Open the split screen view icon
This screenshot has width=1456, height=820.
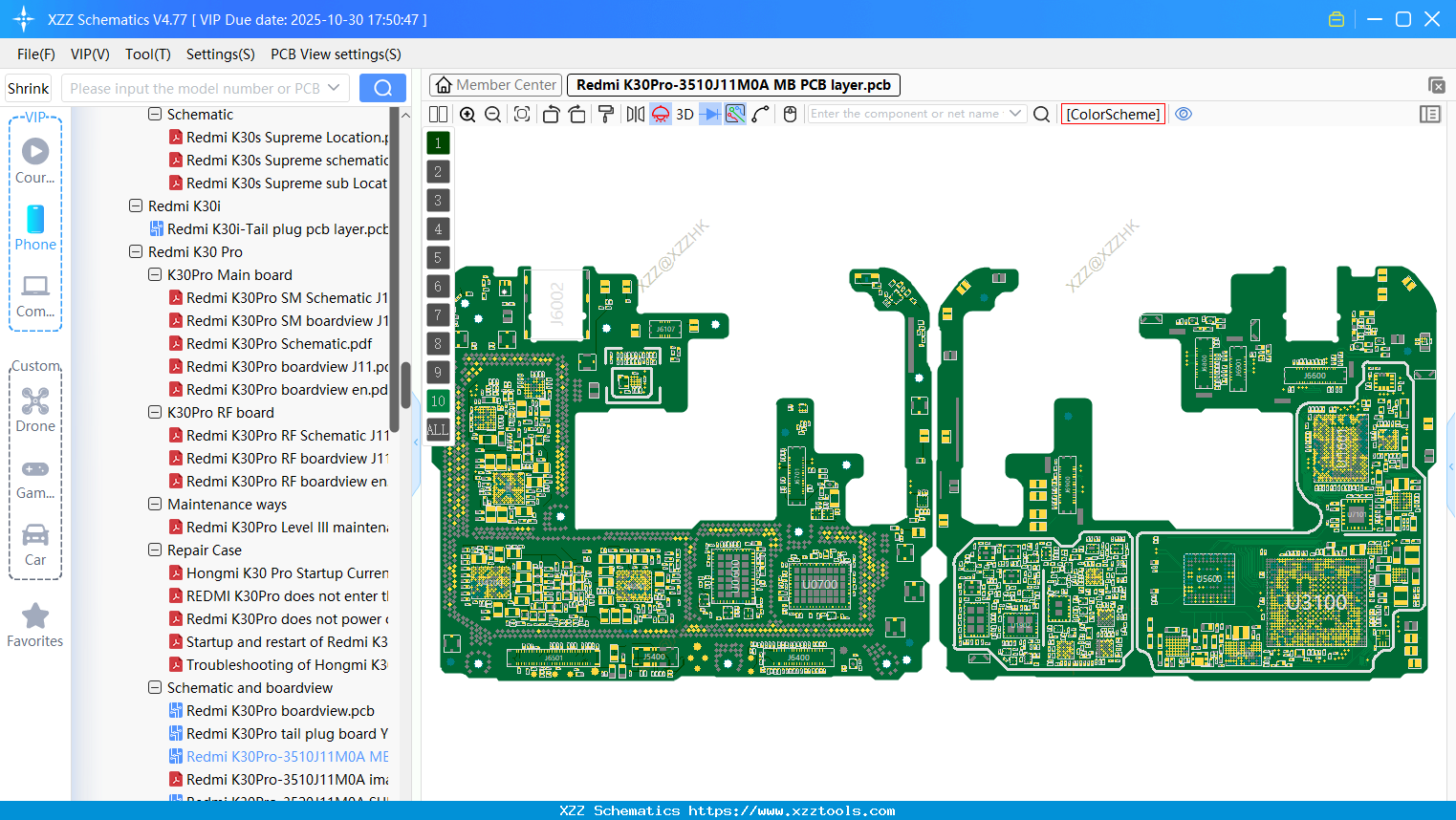click(x=438, y=114)
